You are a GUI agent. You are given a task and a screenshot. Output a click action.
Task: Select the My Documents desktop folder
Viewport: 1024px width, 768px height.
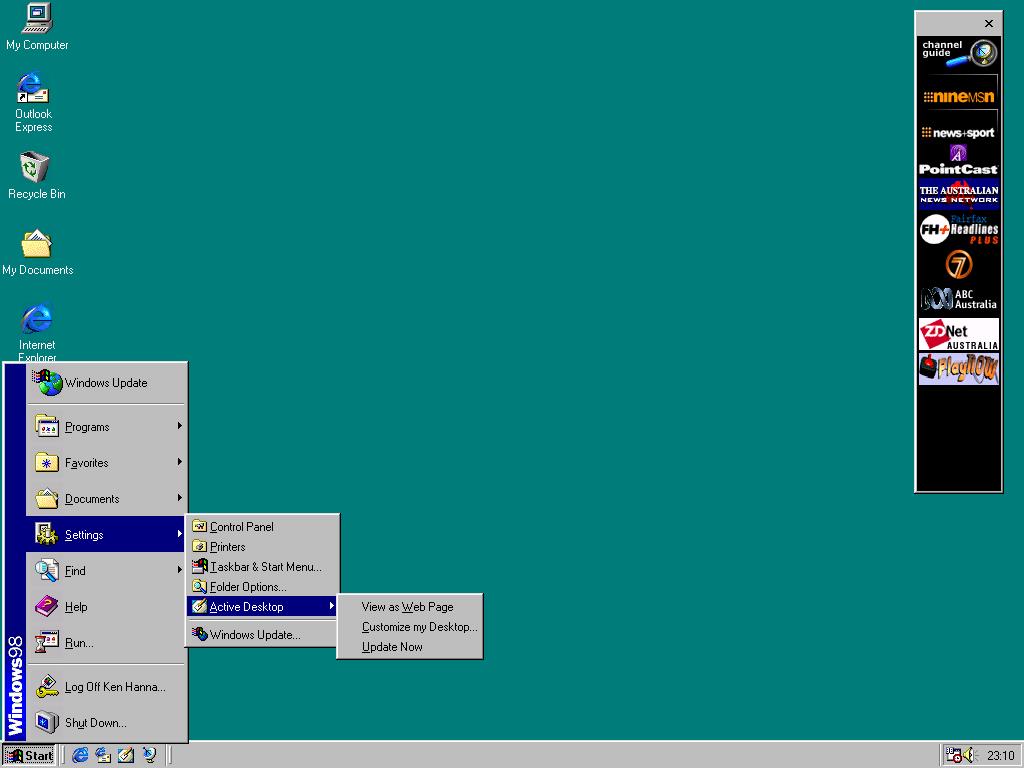(37, 252)
